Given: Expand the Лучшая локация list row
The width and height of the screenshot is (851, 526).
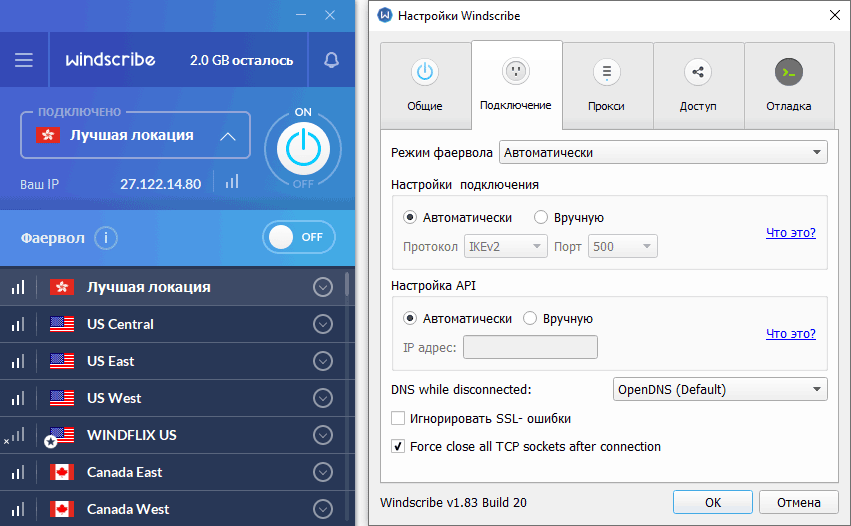Looking at the screenshot, I should (x=323, y=287).
